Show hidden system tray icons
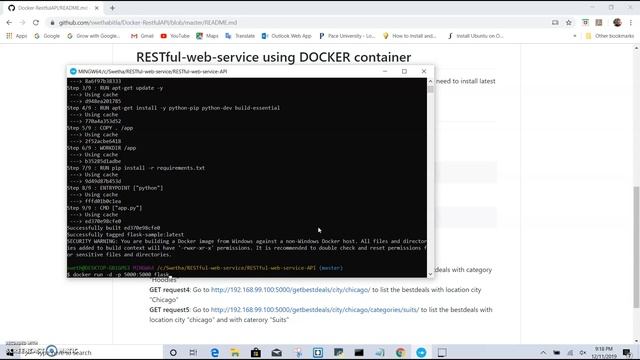 [x=543, y=353]
